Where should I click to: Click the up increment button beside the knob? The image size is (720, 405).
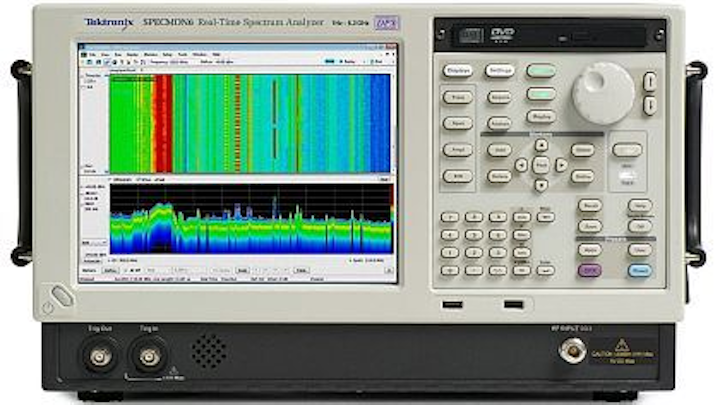(x=650, y=81)
